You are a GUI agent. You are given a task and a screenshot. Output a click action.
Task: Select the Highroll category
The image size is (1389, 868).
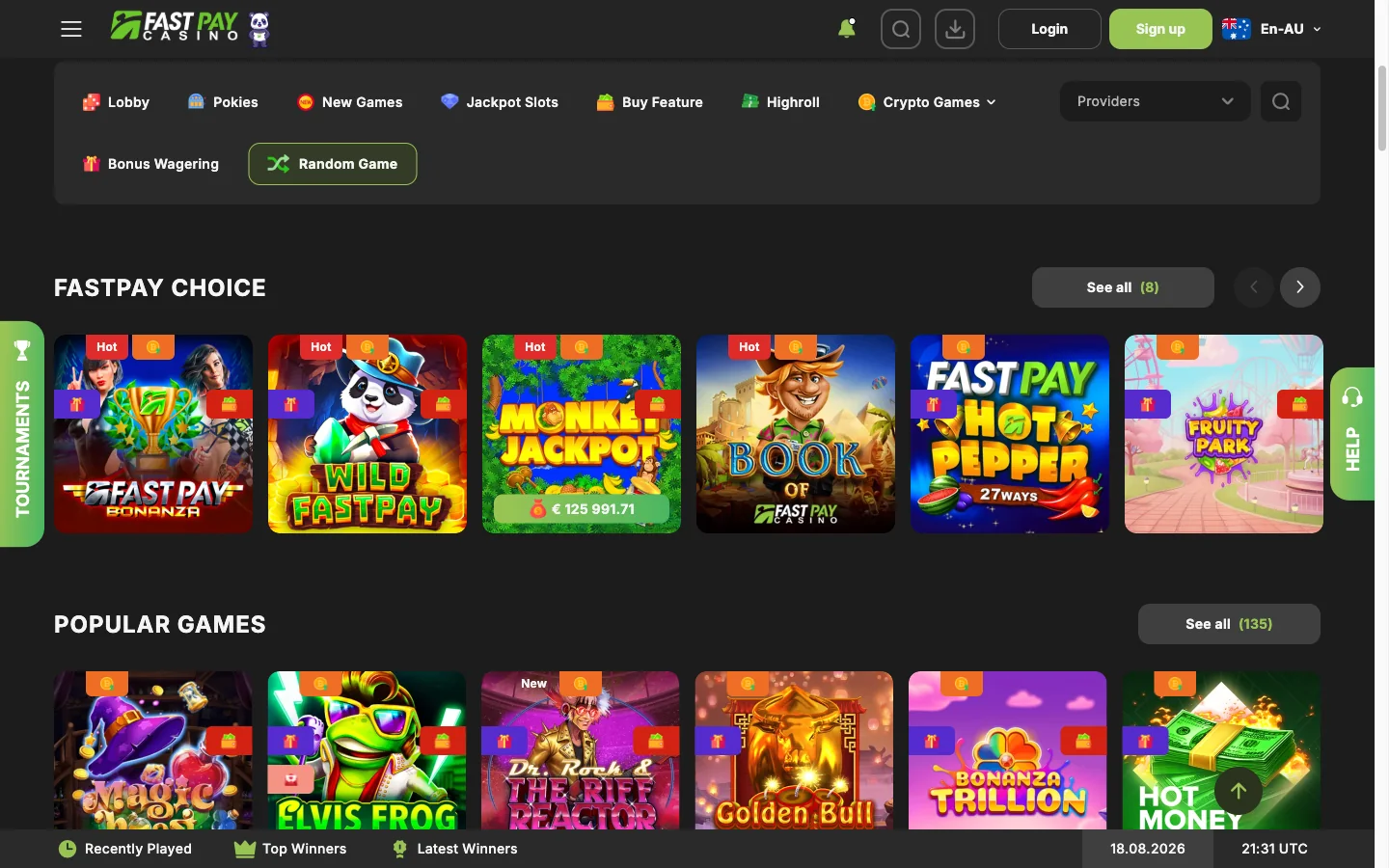click(x=780, y=102)
